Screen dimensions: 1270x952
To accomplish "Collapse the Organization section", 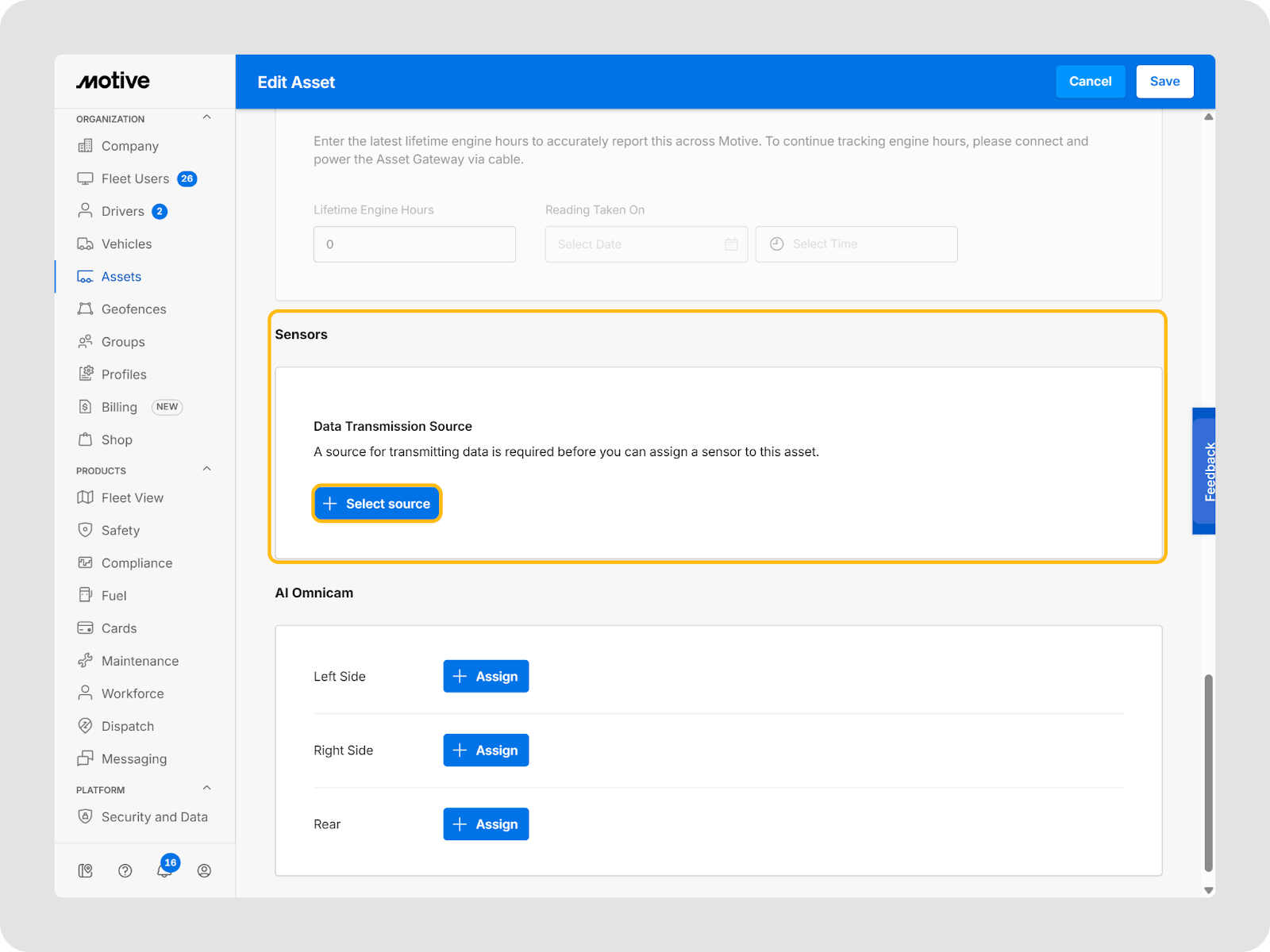I will point(206,117).
